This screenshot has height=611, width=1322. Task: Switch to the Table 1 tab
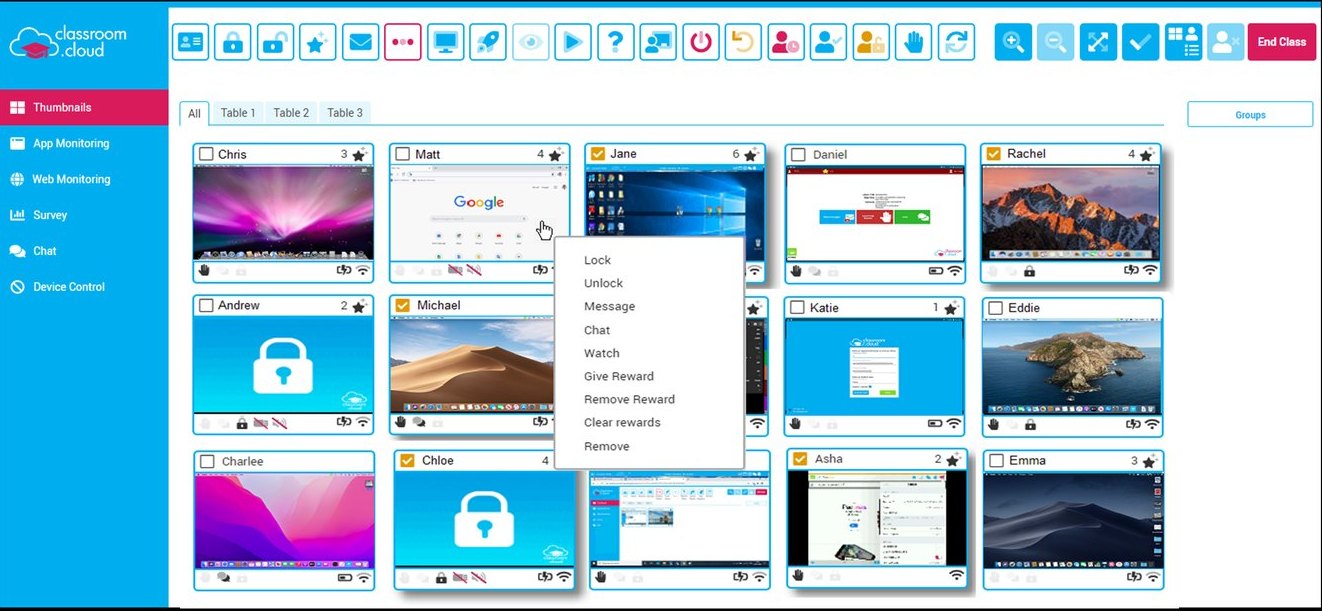[238, 113]
